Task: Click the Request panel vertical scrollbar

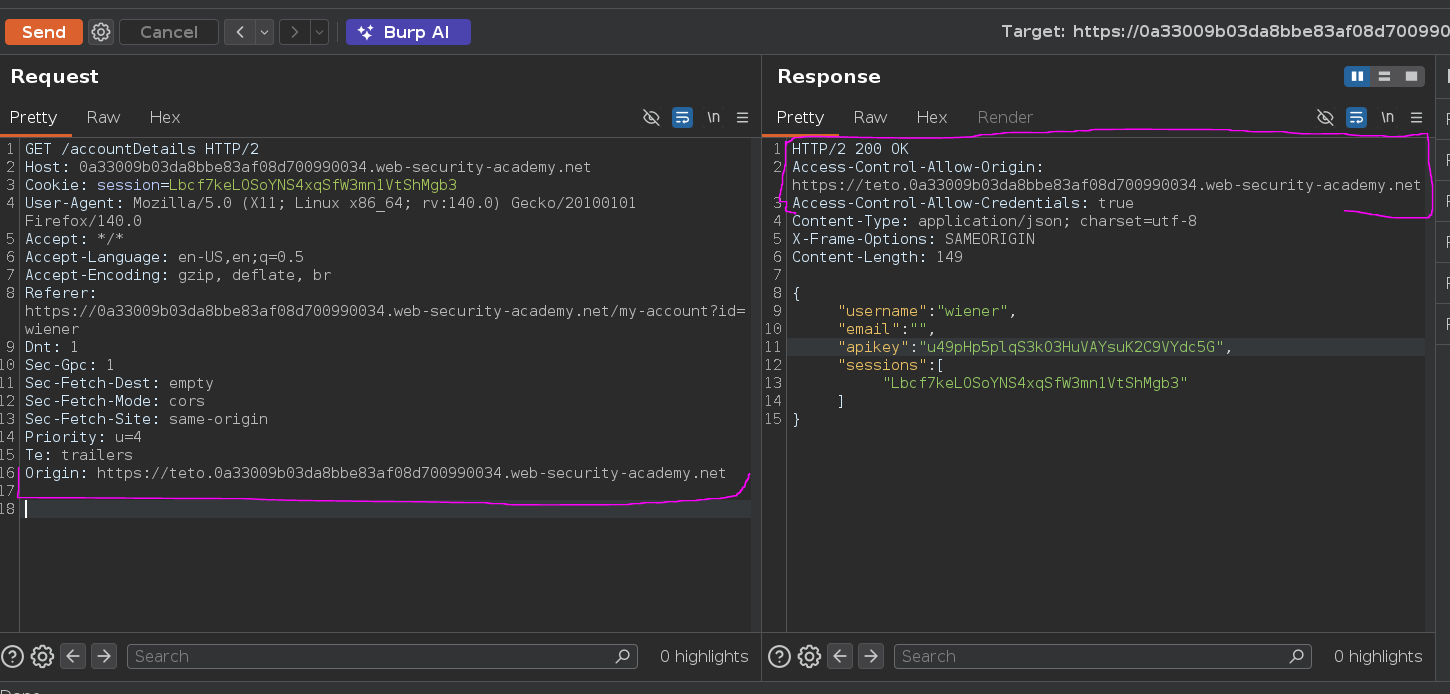Action: pyautogui.click(x=755, y=385)
